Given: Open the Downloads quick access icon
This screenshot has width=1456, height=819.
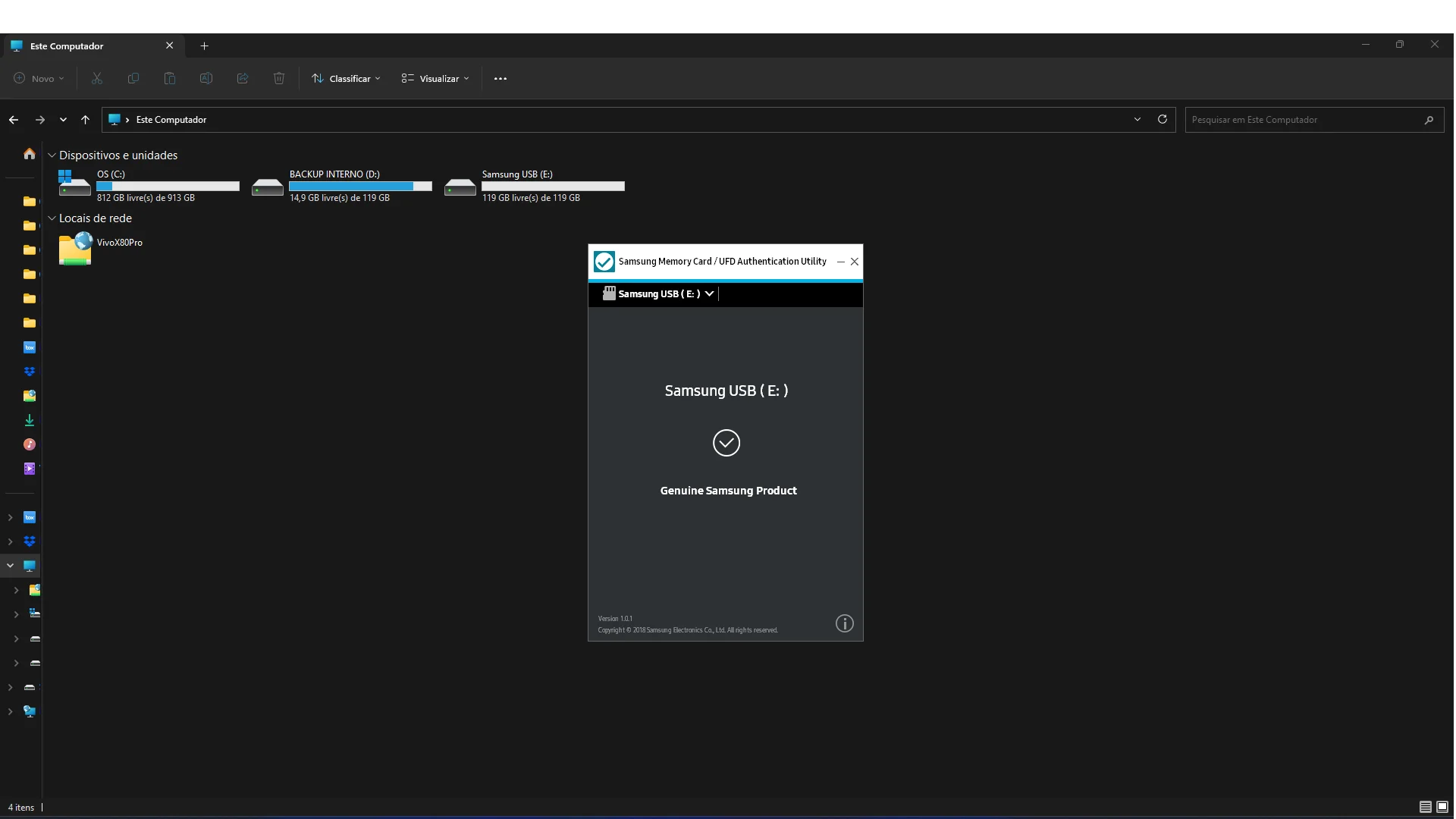Looking at the screenshot, I should (x=29, y=420).
